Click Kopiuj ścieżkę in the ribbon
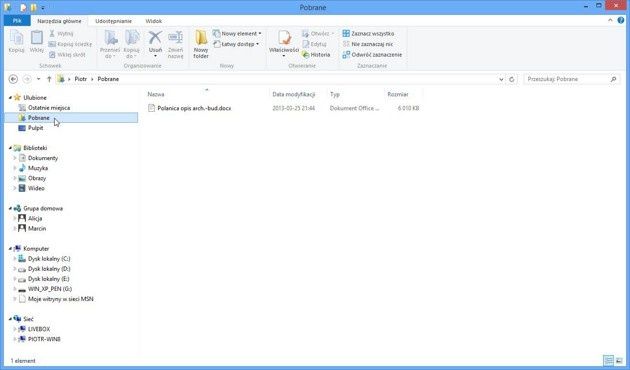The image size is (630, 370). 70,44
